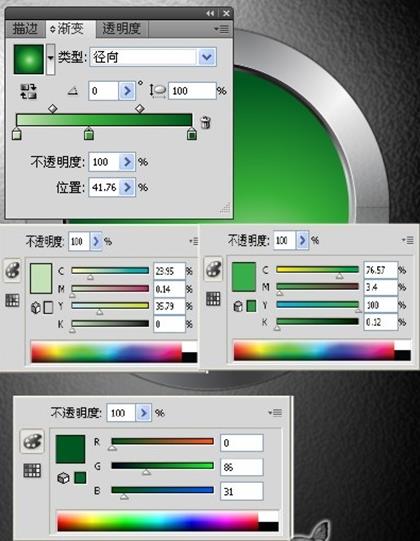
Task: Open the gradient type dropdown 径向
Action: click(x=207, y=57)
